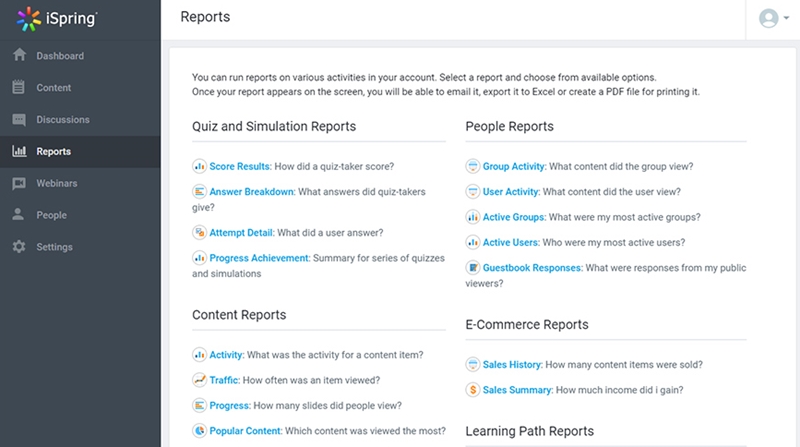
Task: Click the Dashboard home icon in sidebar
Action: click(x=19, y=56)
